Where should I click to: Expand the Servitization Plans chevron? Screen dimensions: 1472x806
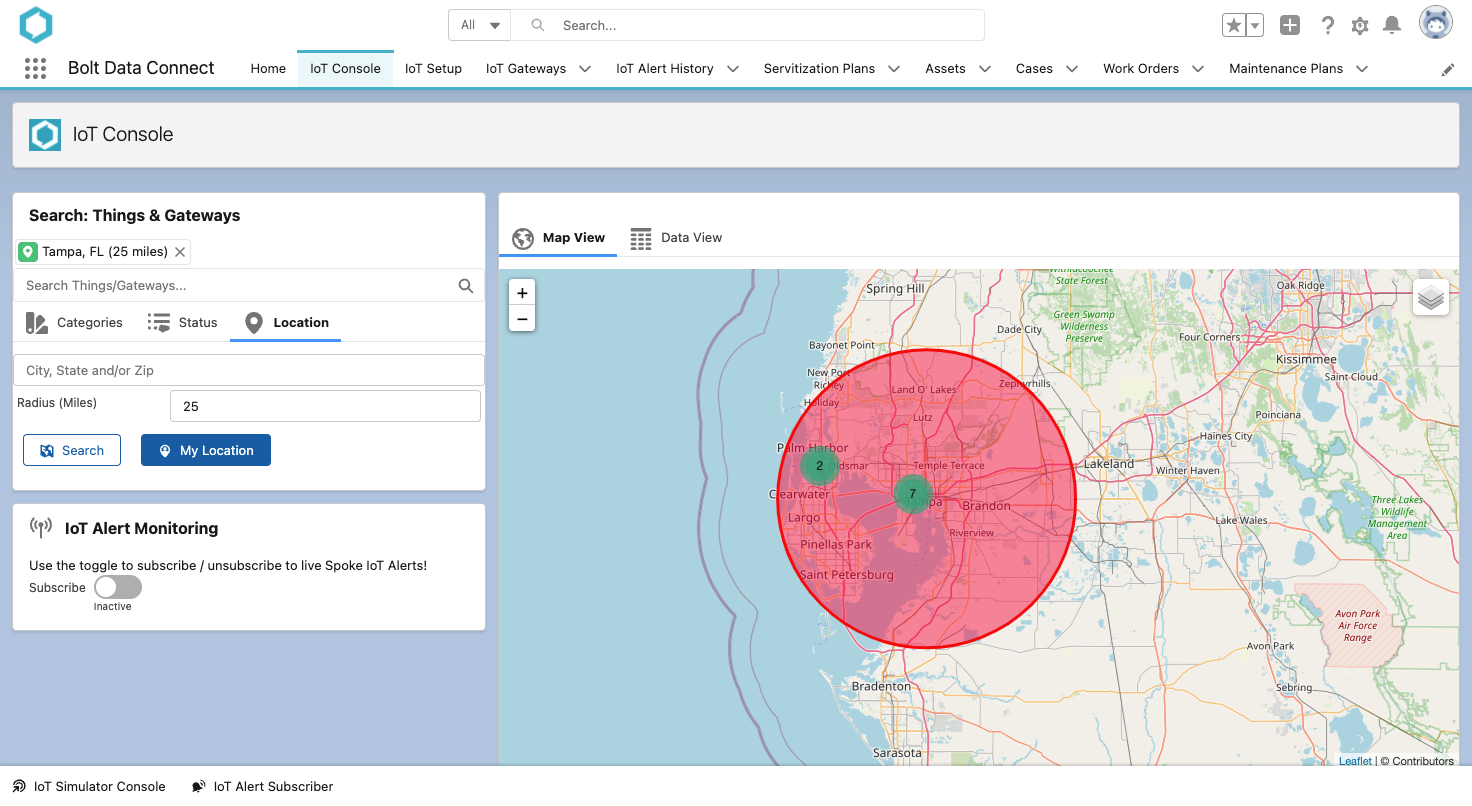pos(894,69)
